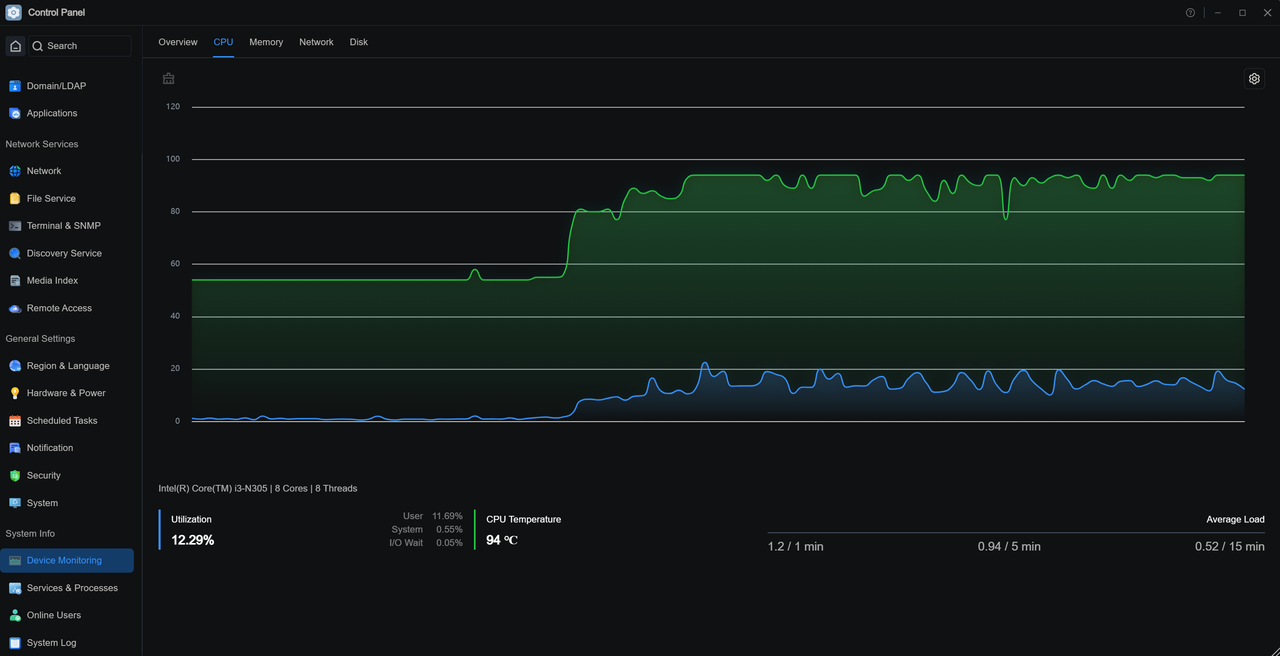1280x656 pixels.
Task: Click the Media Index icon
Action: [x=15, y=281]
